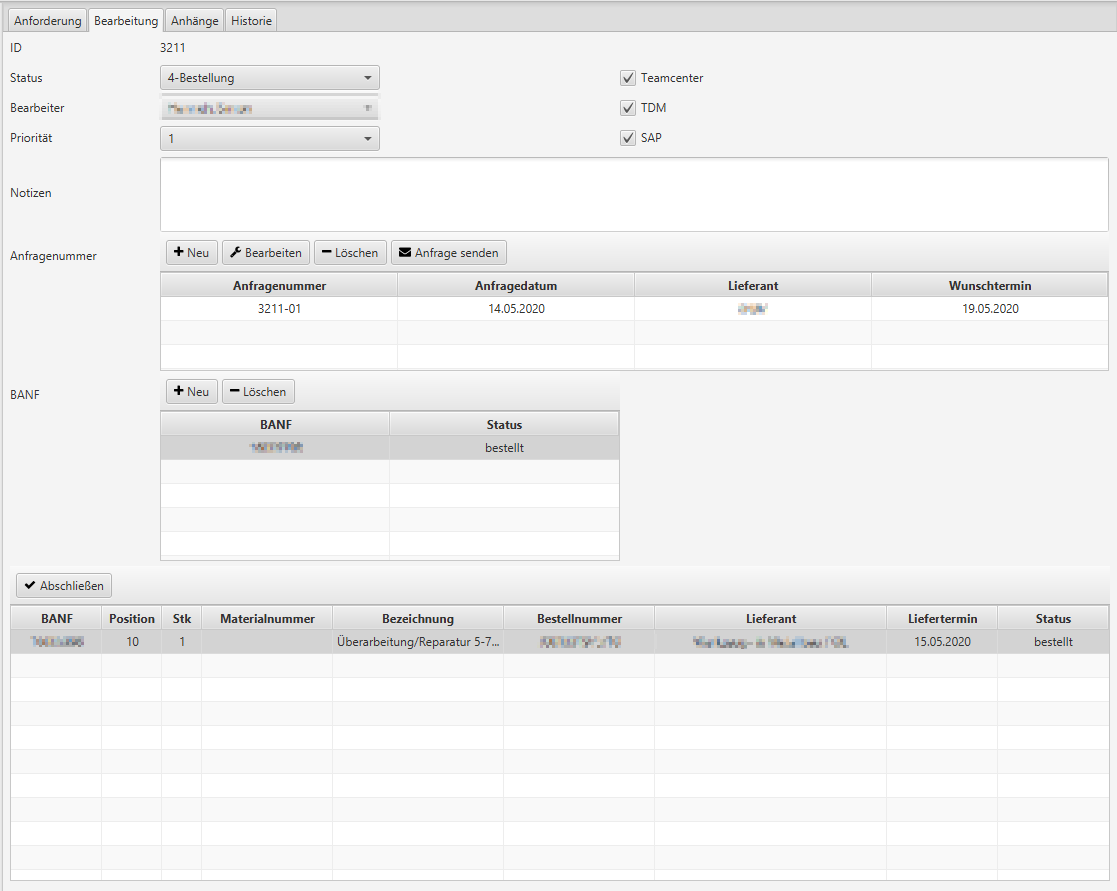Click the minus icon on BANF Löschen button

(235, 392)
